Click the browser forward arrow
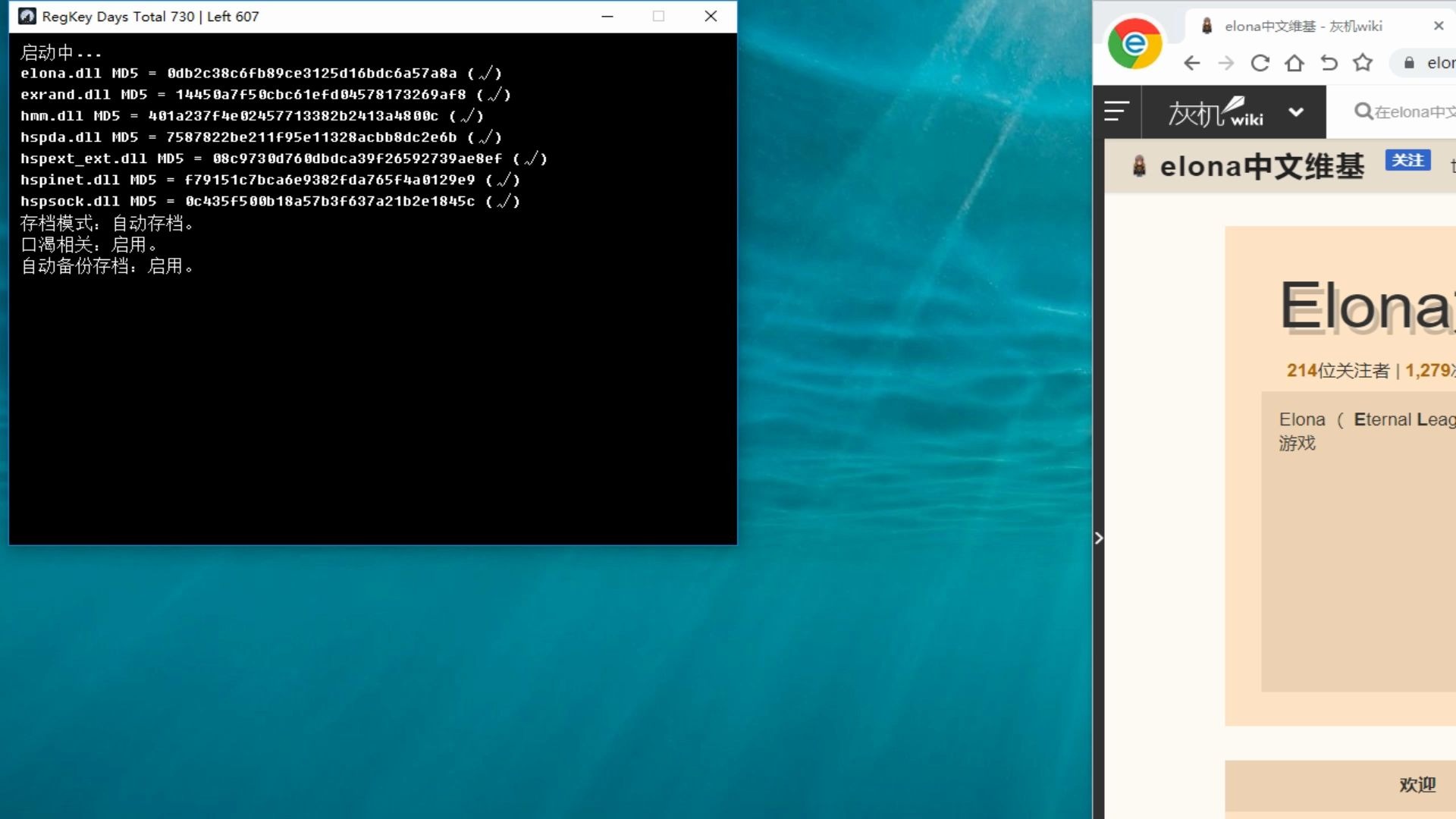The height and width of the screenshot is (819, 1456). point(1226,63)
